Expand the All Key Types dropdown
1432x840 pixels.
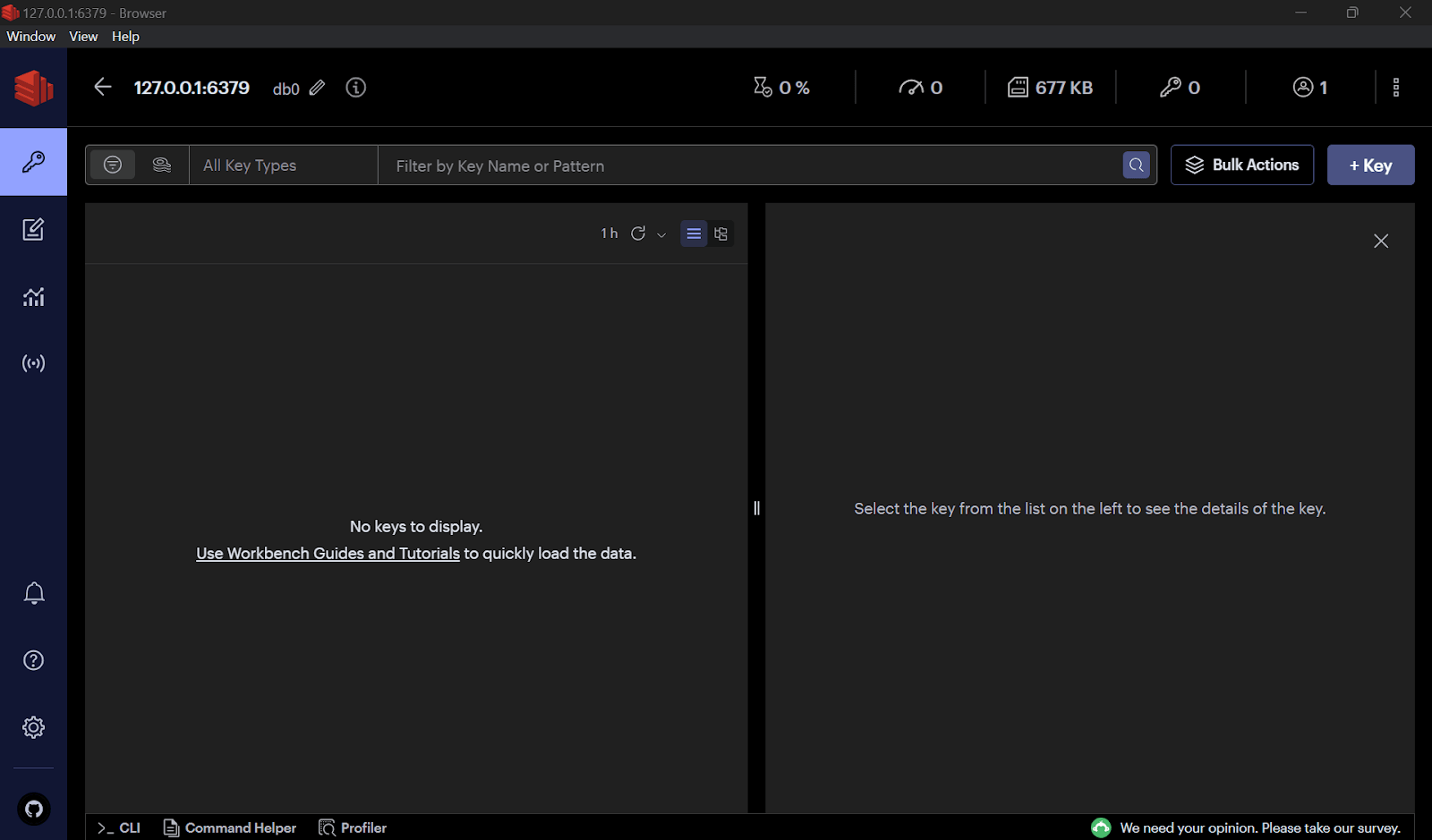[284, 165]
